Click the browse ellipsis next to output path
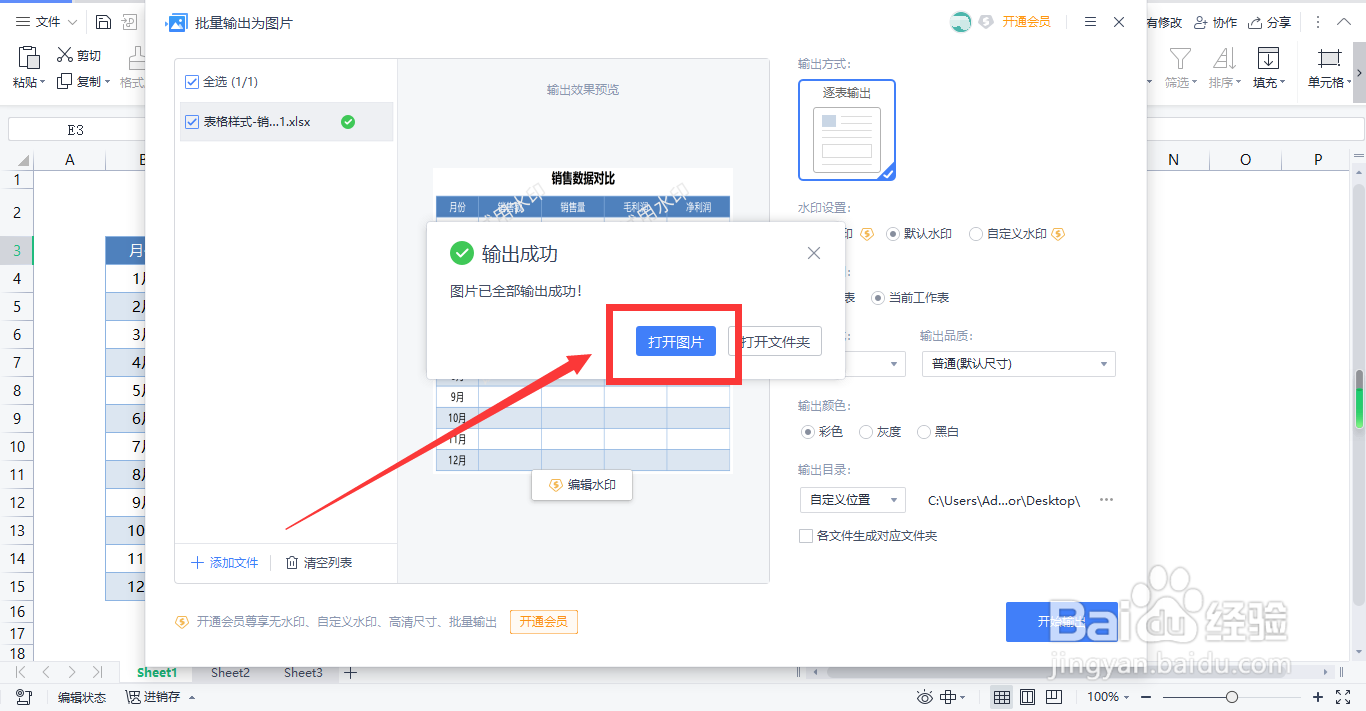 pyautogui.click(x=1105, y=500)
